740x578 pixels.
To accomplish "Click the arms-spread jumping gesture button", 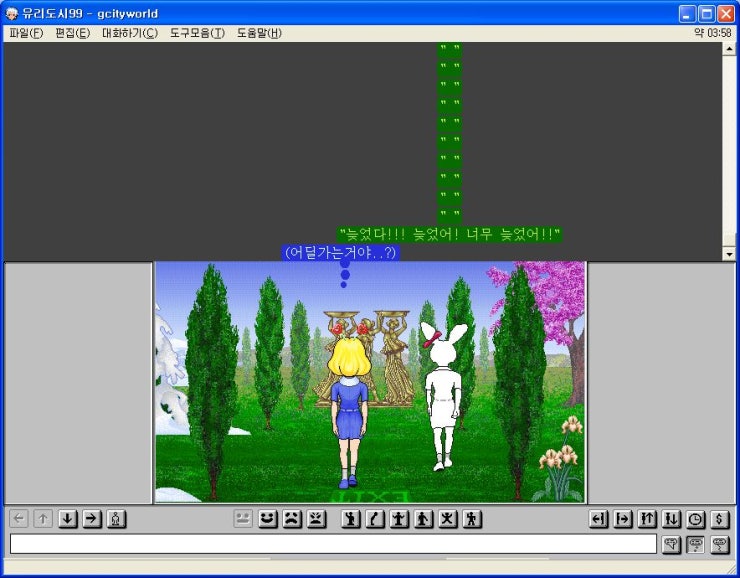I will pyautogui.click(x=448, y=519).
